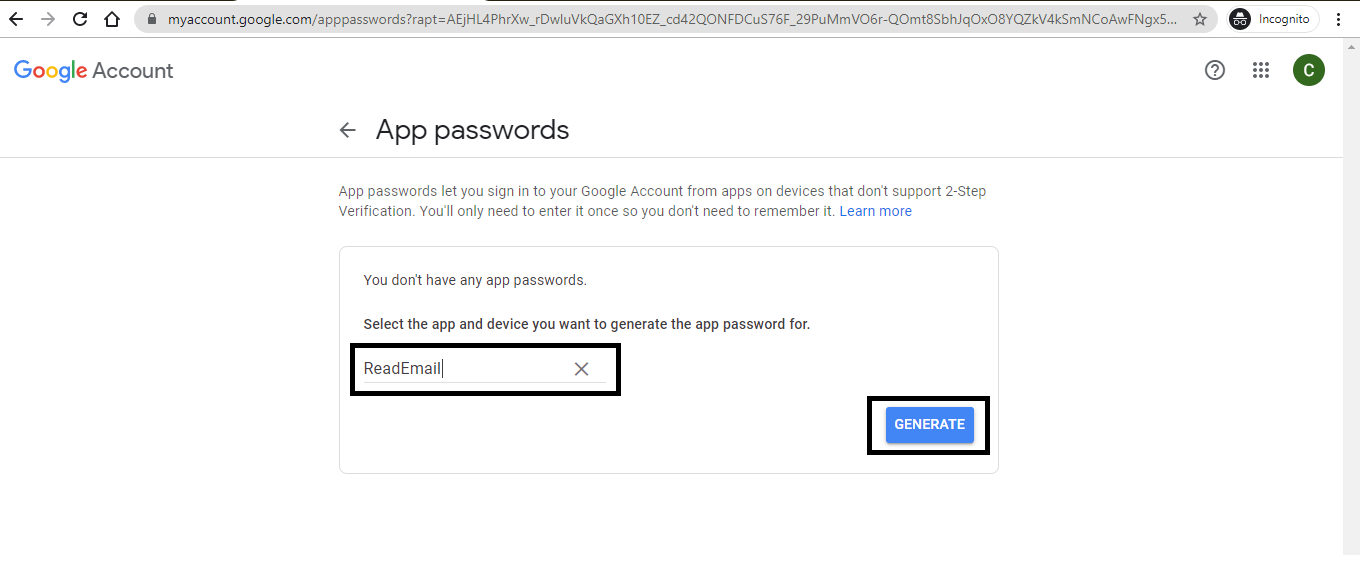Reload the current page

pos(80,19)
